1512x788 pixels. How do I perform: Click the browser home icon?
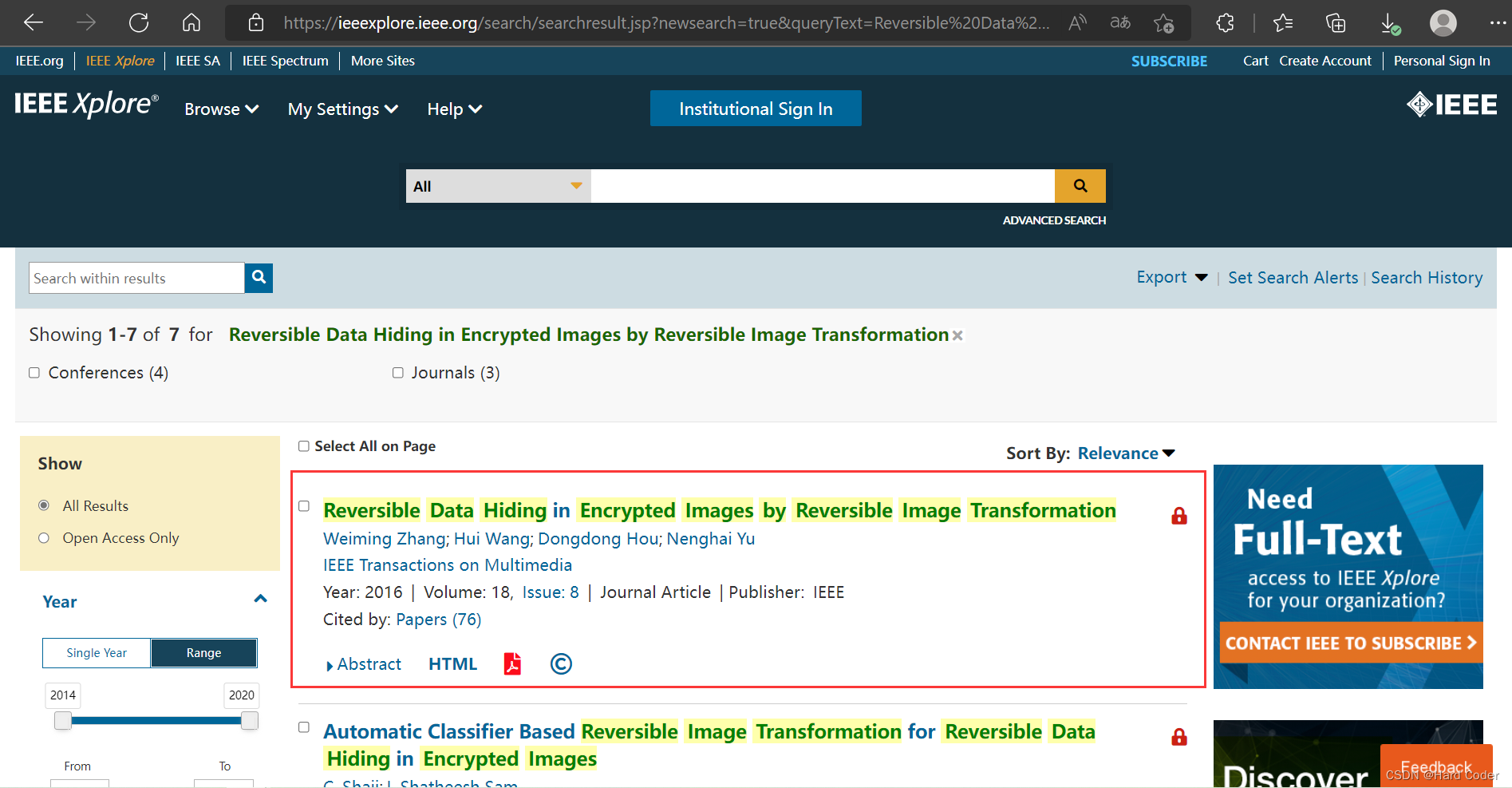[x=191, y=22]
